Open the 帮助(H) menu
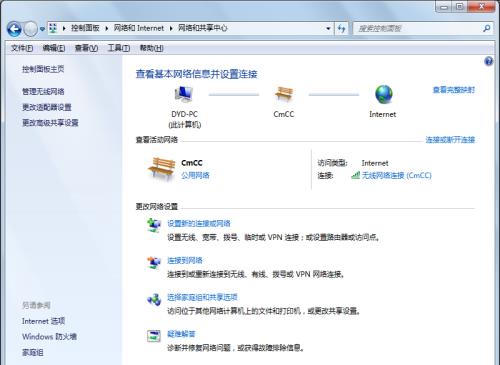The image size is (500, 365). click(151, 48)
